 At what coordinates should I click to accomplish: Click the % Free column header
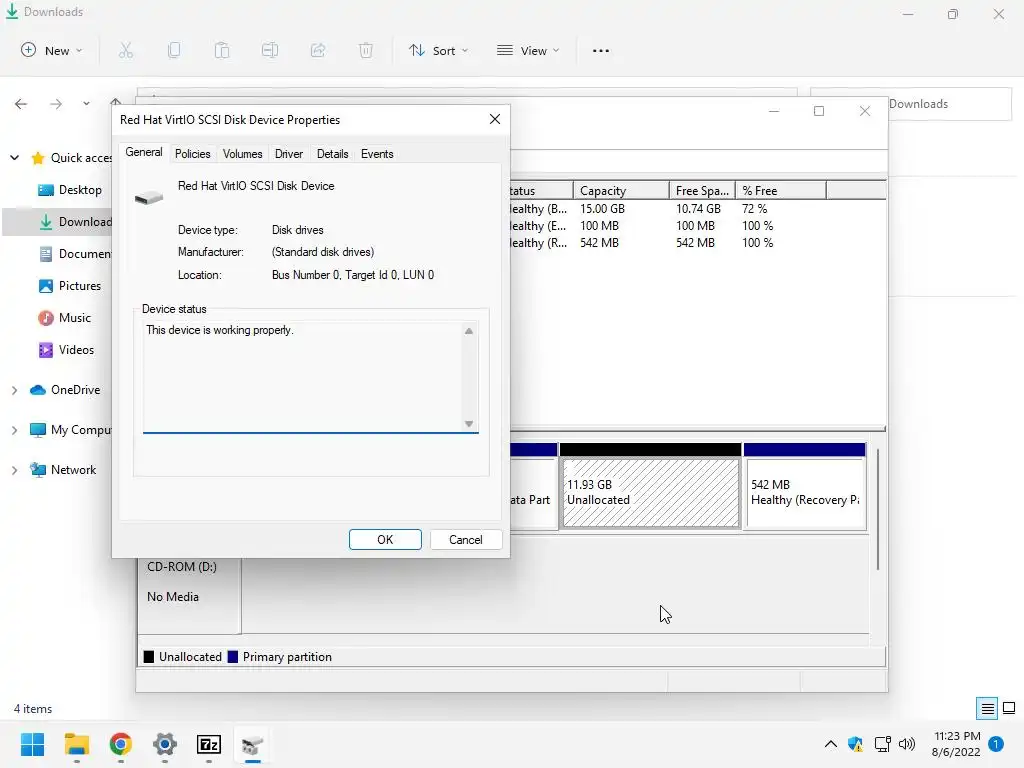(x=780, y=191)
